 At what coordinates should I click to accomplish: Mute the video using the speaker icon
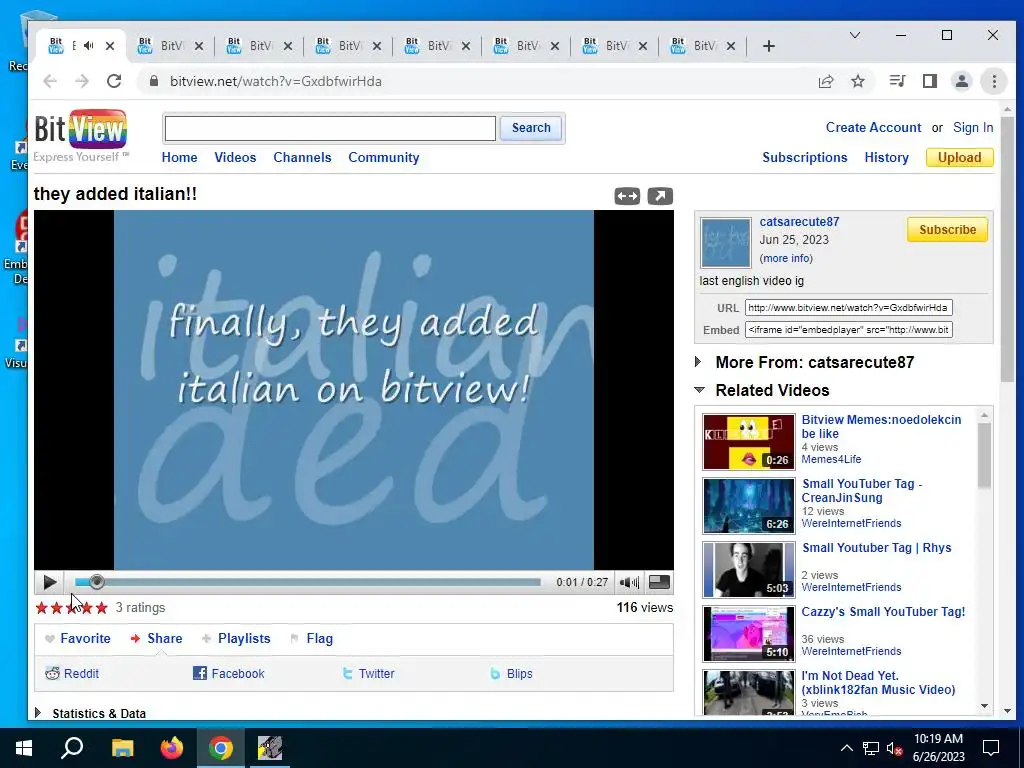pyautogui.click(x=629, y=582)
